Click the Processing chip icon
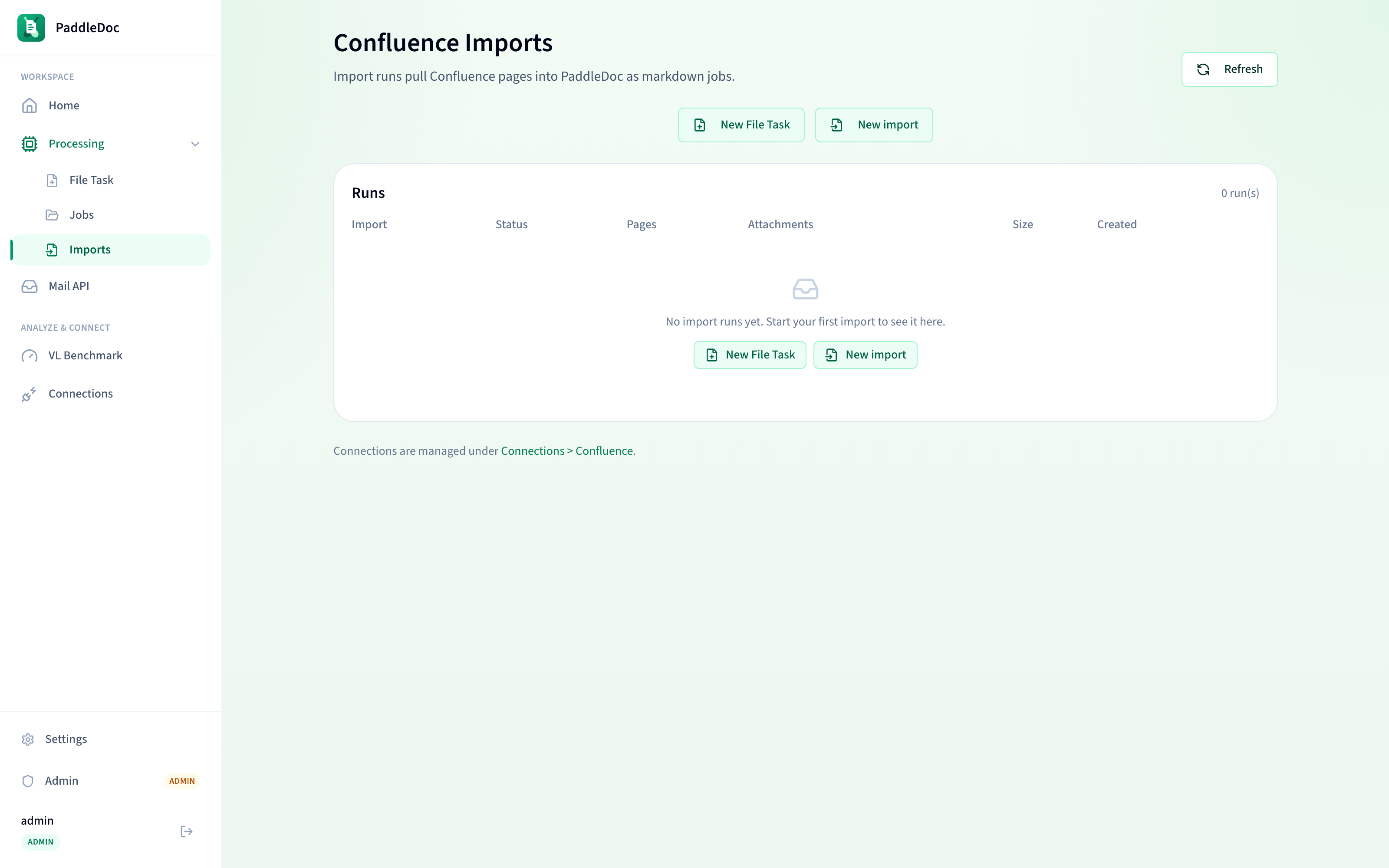This screenshot has width=1389, height=868. [x=29, y=144]
